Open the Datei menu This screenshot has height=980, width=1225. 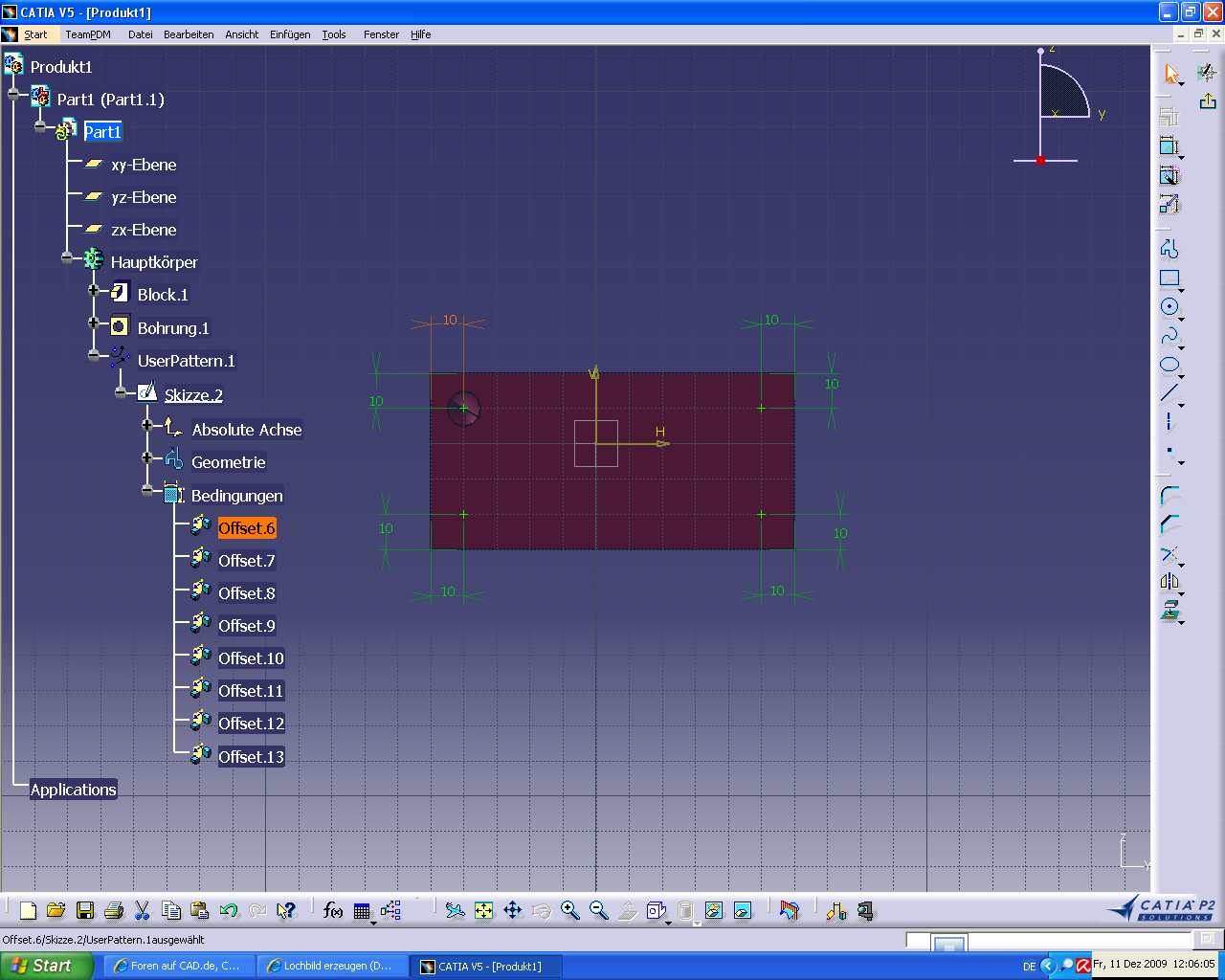[140, 34]
